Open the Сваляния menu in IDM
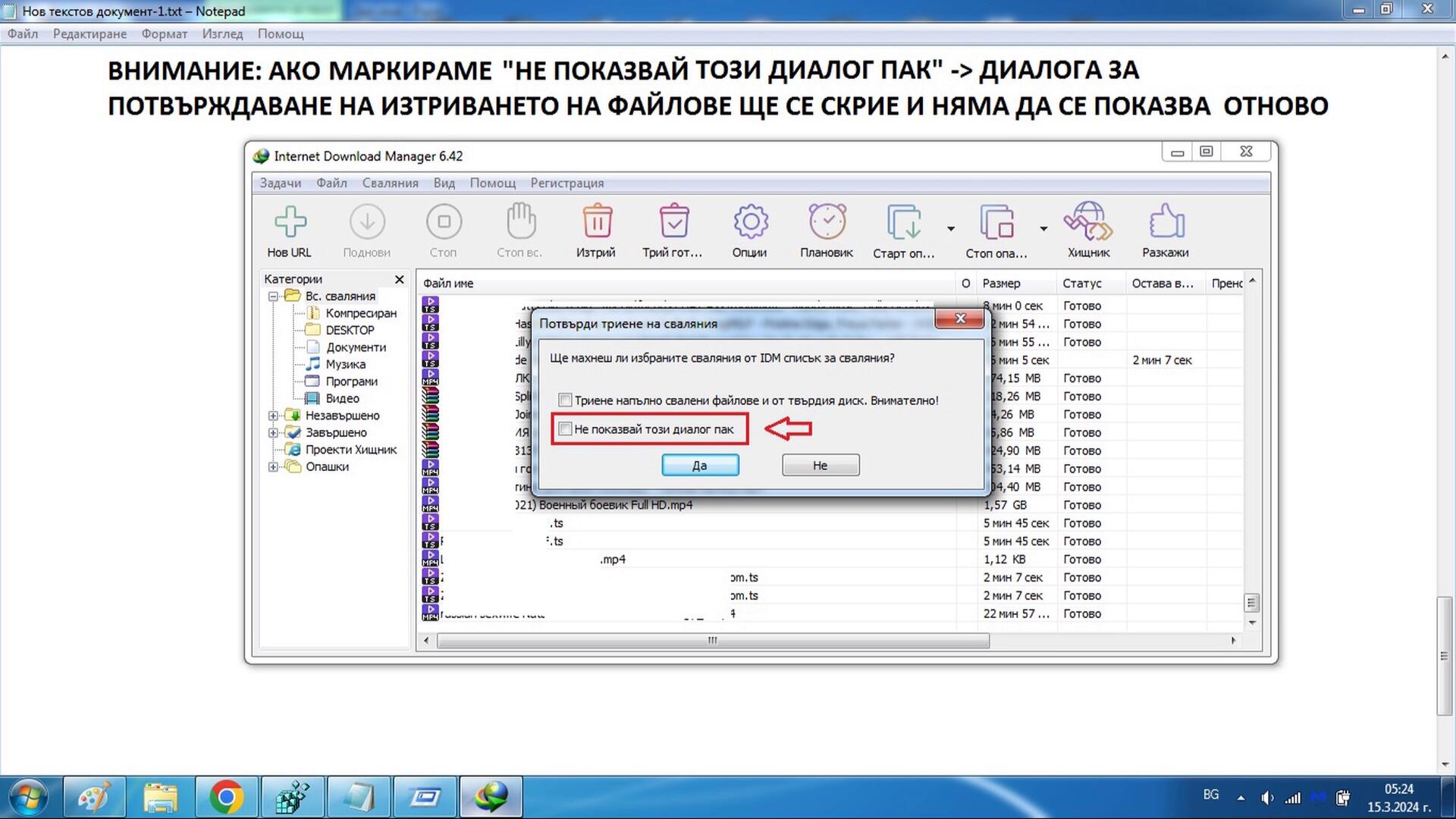 coord(390,183)
